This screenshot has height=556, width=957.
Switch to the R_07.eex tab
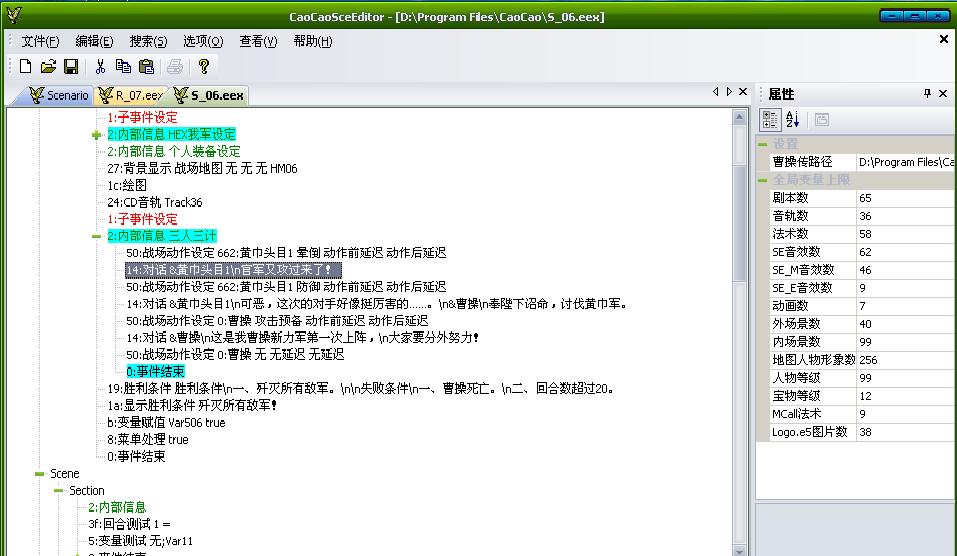(131, 95)
